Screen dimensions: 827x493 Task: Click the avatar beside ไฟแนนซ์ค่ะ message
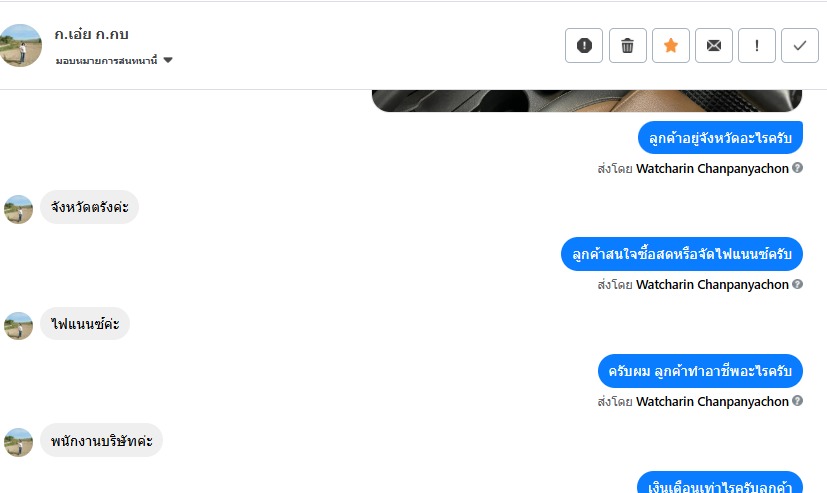coord(18,326)
